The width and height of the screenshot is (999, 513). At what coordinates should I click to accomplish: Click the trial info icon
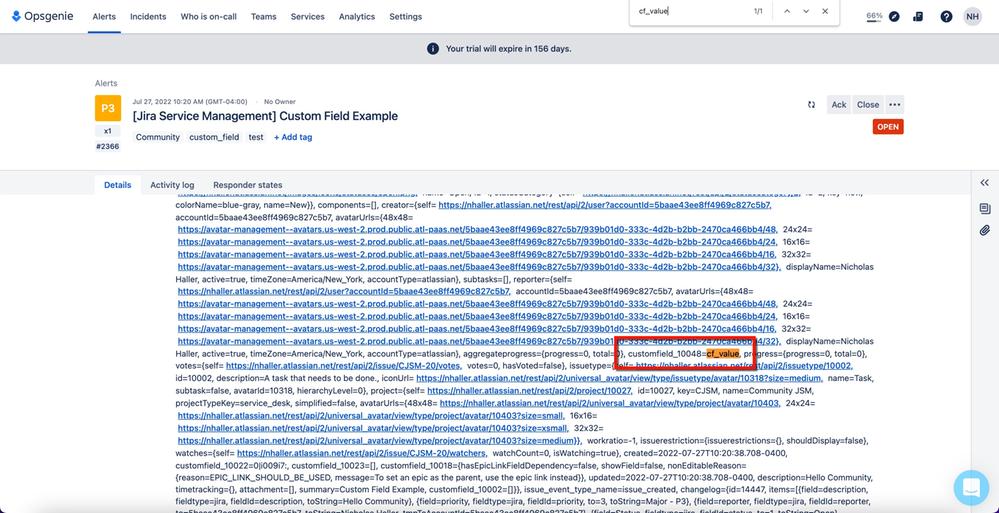433,48
